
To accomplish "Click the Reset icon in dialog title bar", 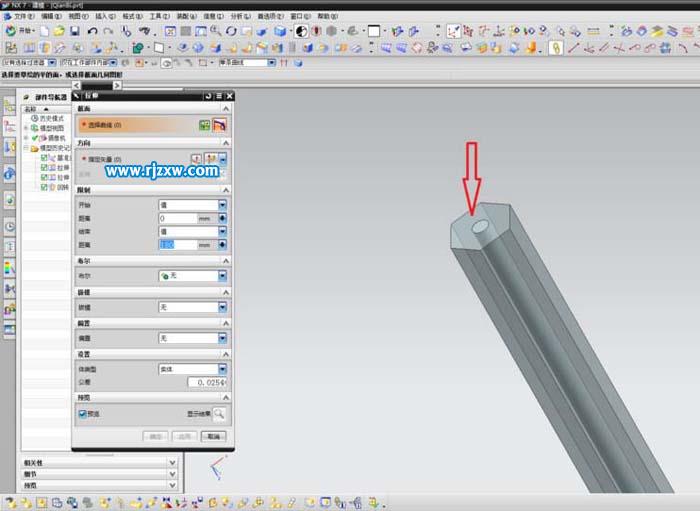I will [x=208, y=95].
